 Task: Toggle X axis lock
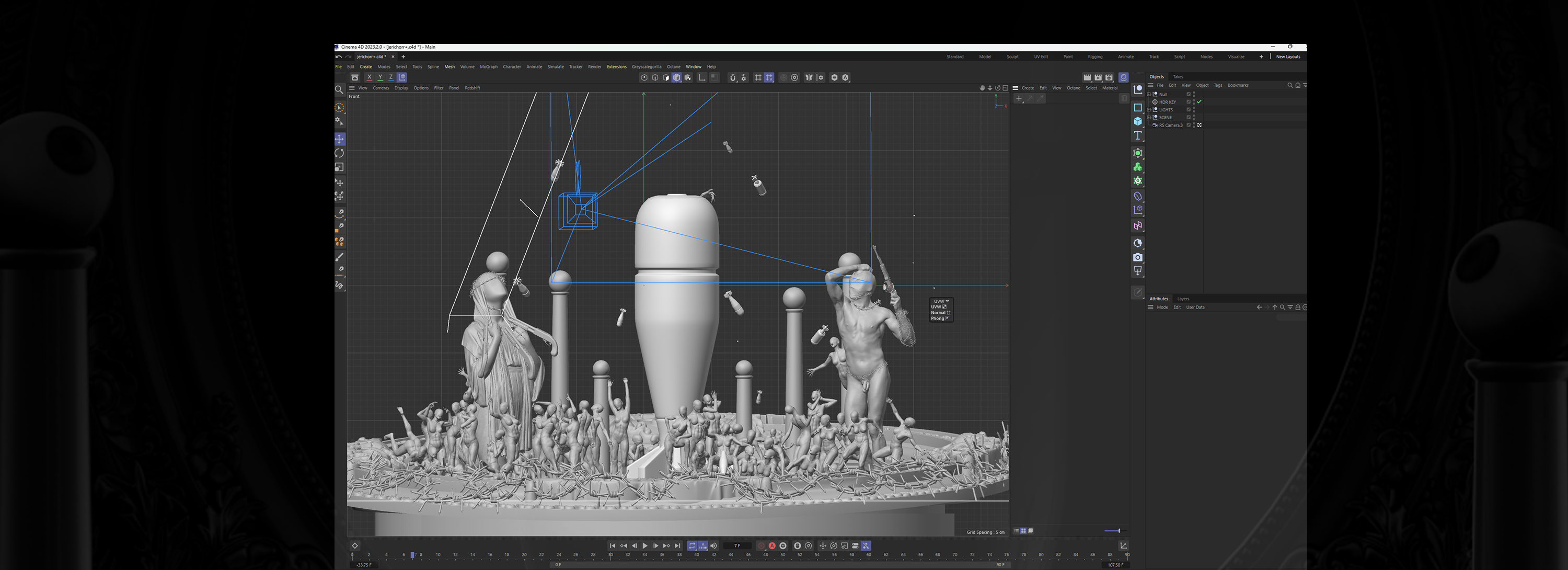pyautogui.click(x=369, y=77)
